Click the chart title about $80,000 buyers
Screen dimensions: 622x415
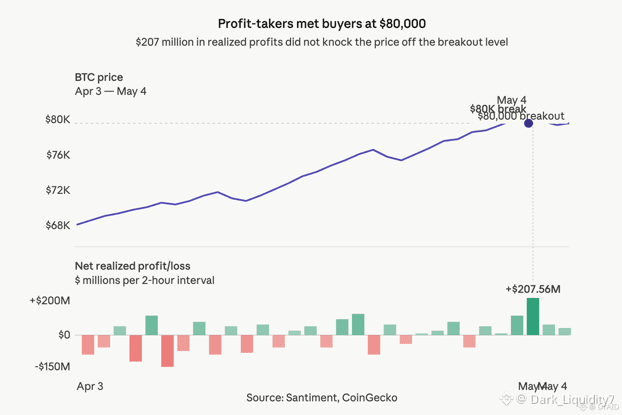pos(322,23)
